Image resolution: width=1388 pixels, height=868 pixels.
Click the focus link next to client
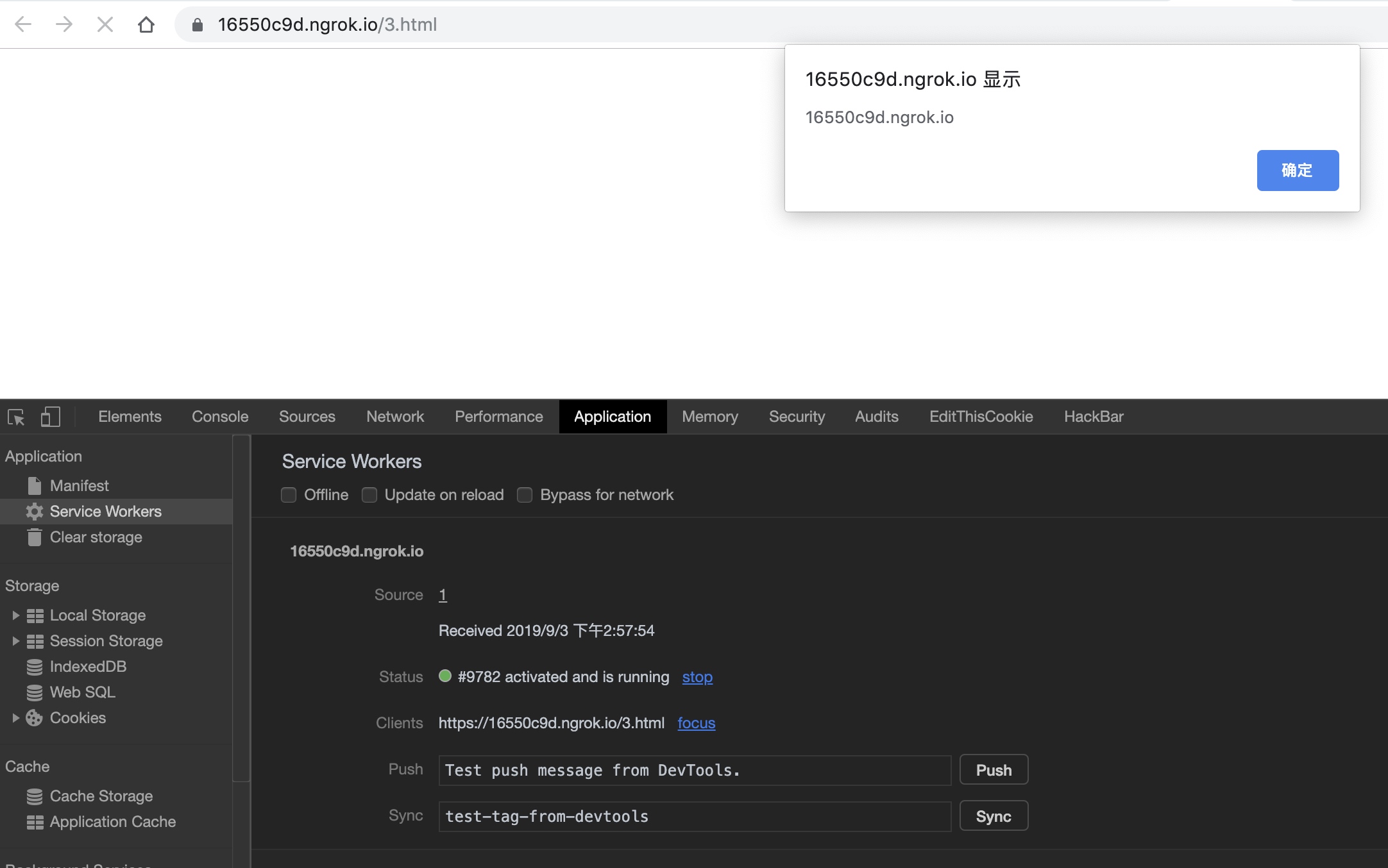pyautogui.click(x=697, y=723)
